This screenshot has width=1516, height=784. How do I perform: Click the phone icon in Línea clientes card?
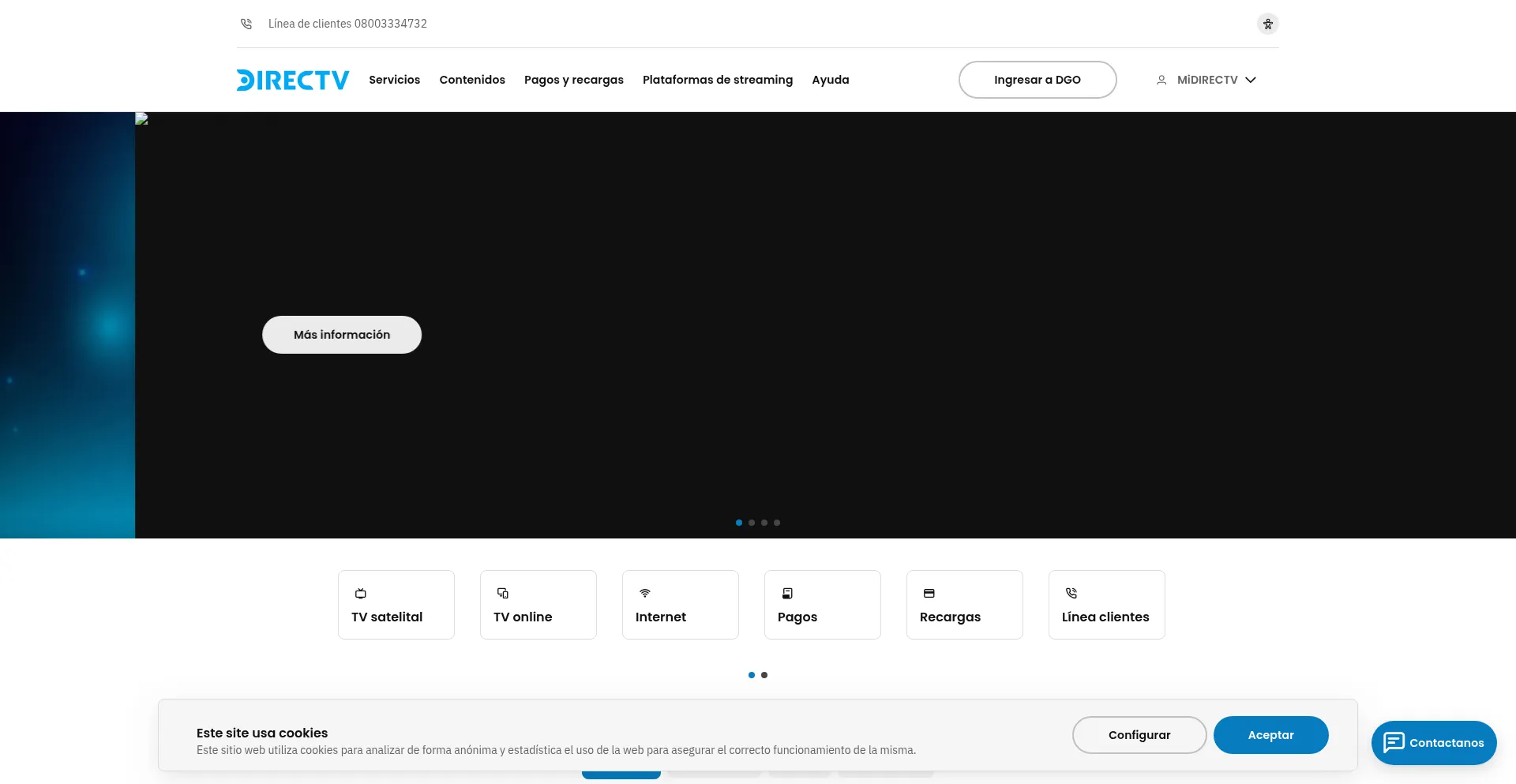tap(1071, 593)
